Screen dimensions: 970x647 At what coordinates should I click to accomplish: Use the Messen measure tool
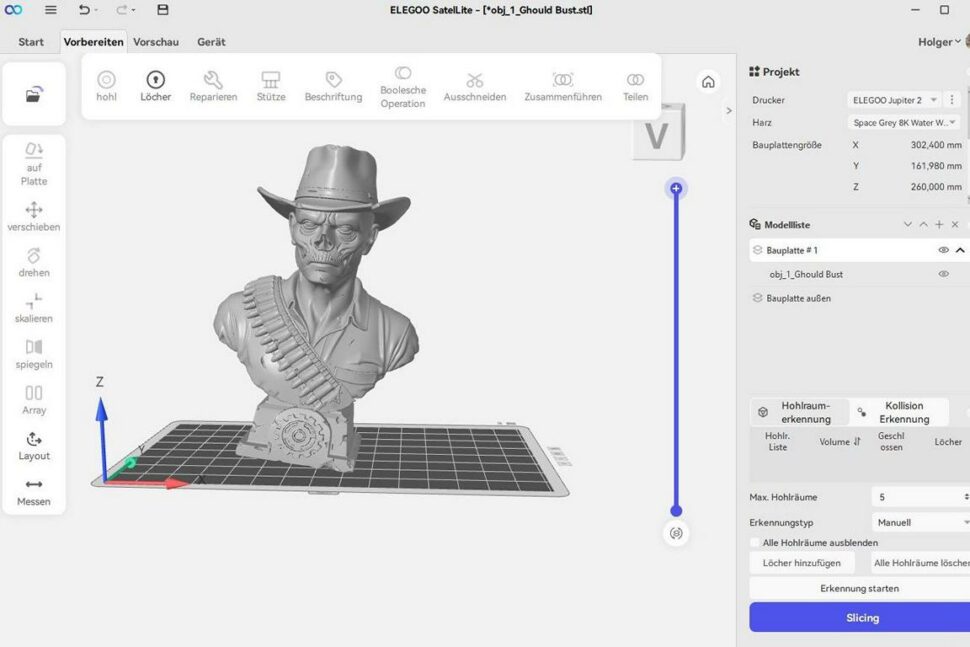34,492
